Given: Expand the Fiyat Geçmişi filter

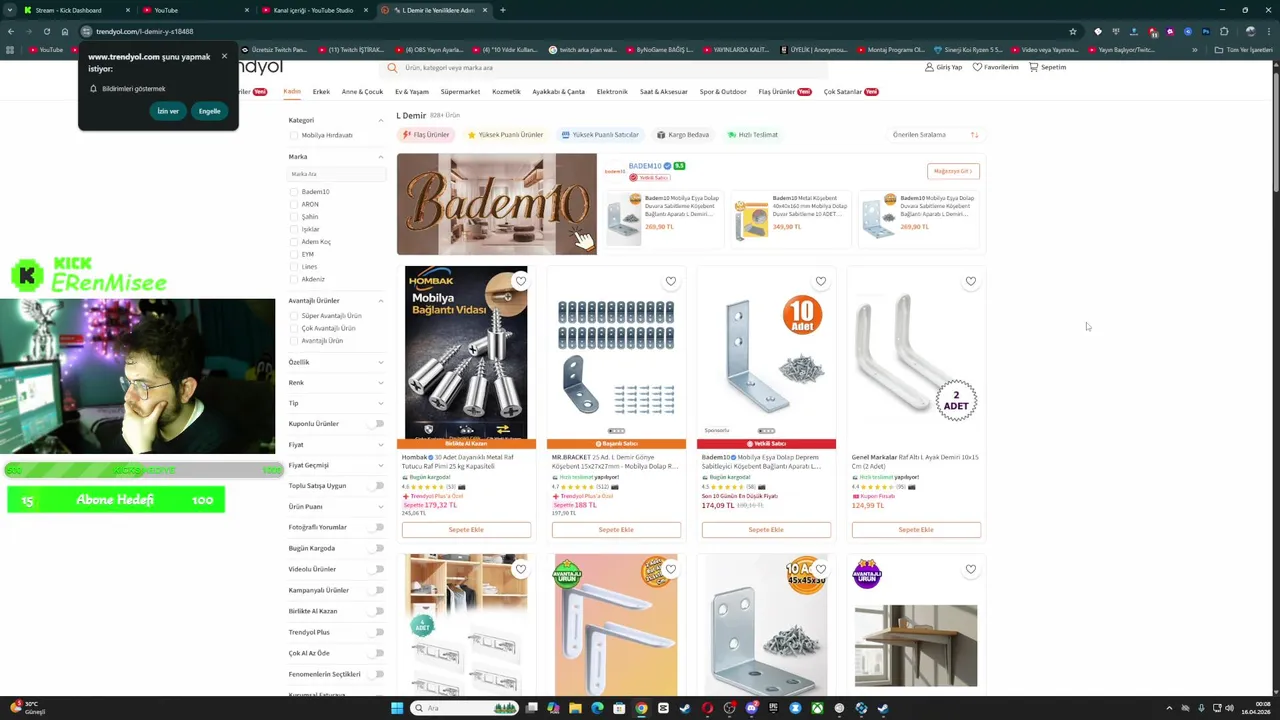Looking at the screenshot, I should tap(381, 465).
